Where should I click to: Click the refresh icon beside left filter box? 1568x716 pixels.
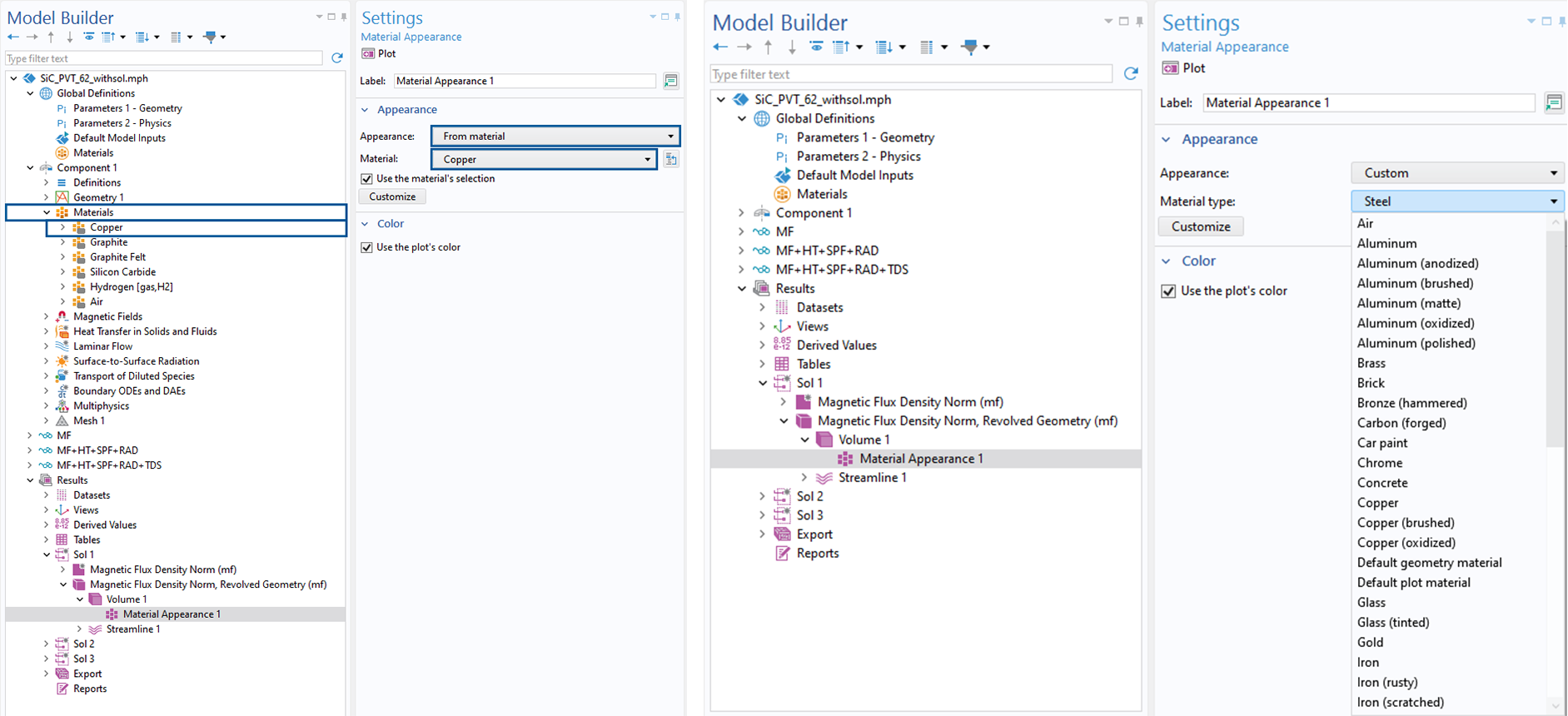337,58
